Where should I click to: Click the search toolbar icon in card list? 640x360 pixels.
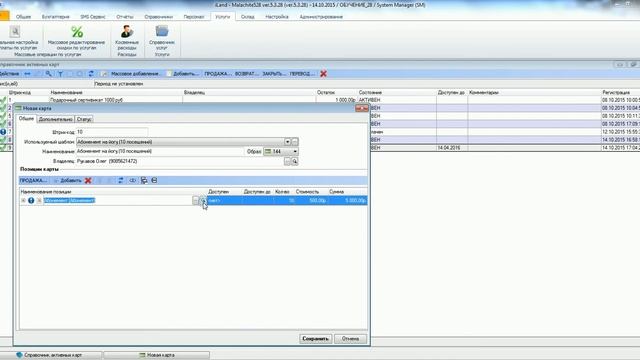point(49,74)
